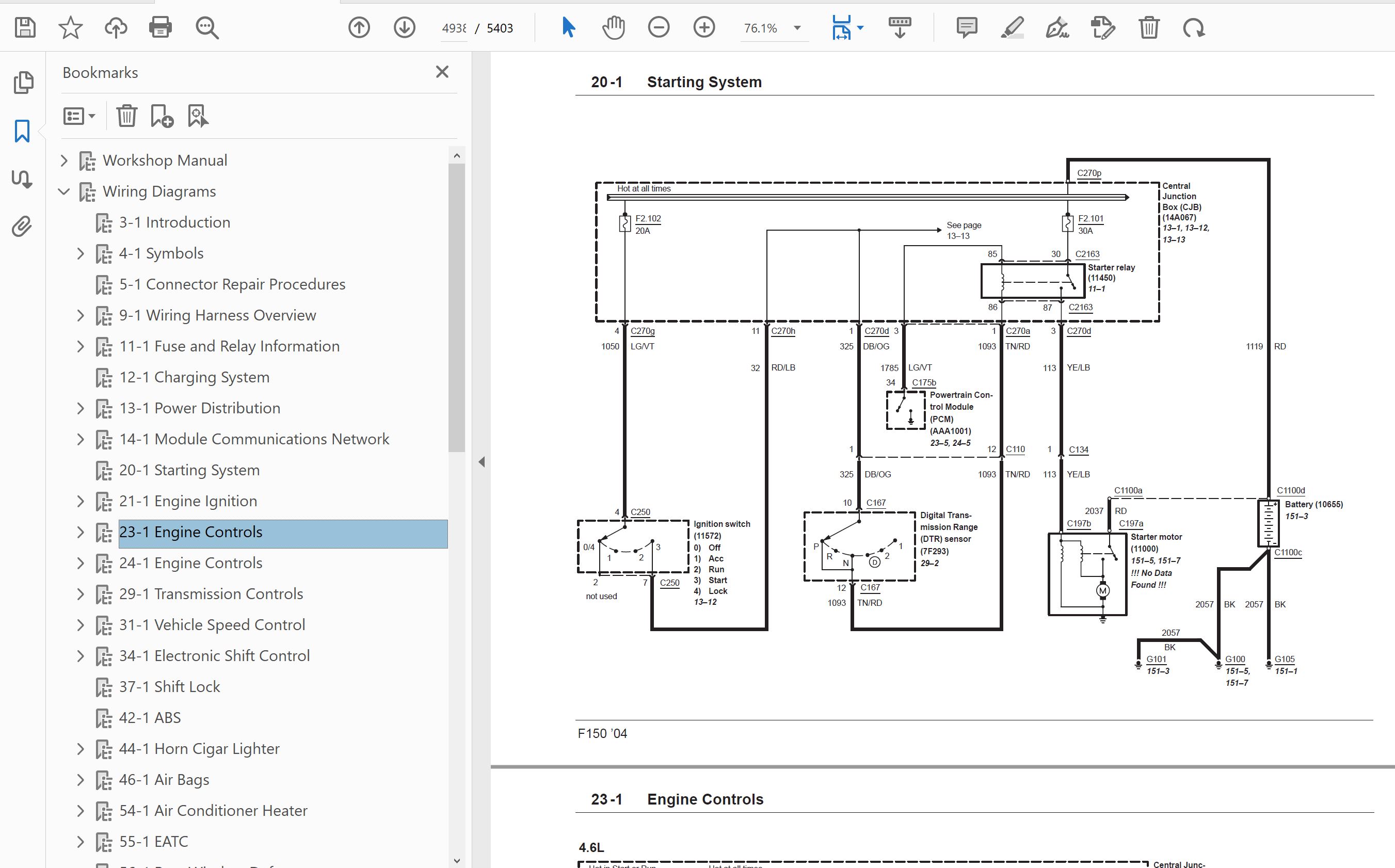
Task: Click the Delete bookmark trash icon
Action: tap(126, 116)
